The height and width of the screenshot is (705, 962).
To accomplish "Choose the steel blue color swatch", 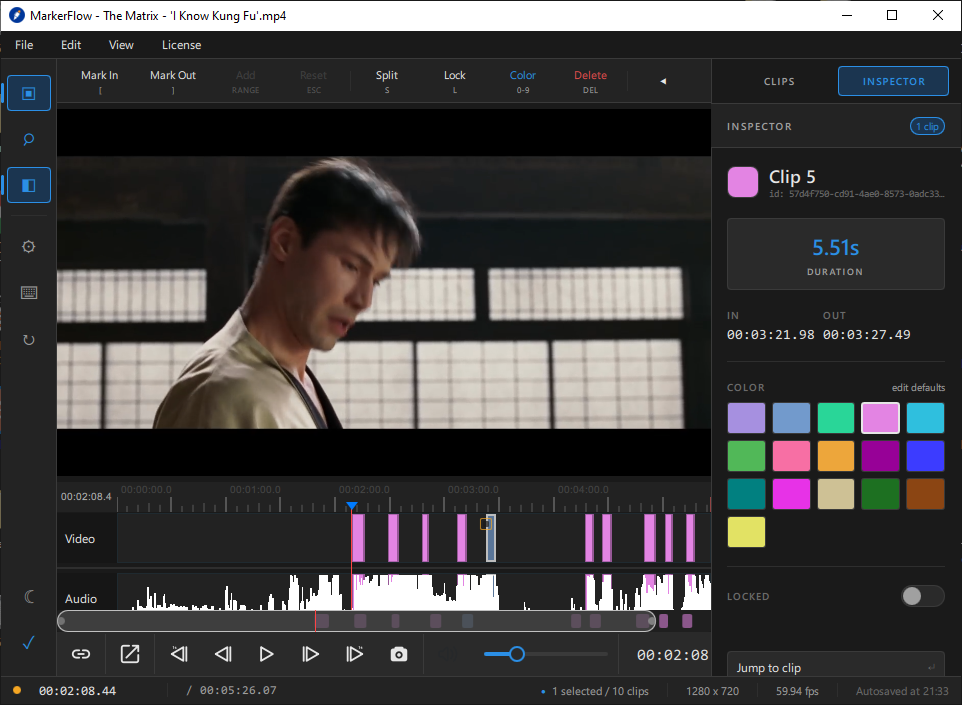I will pos(791,418).
